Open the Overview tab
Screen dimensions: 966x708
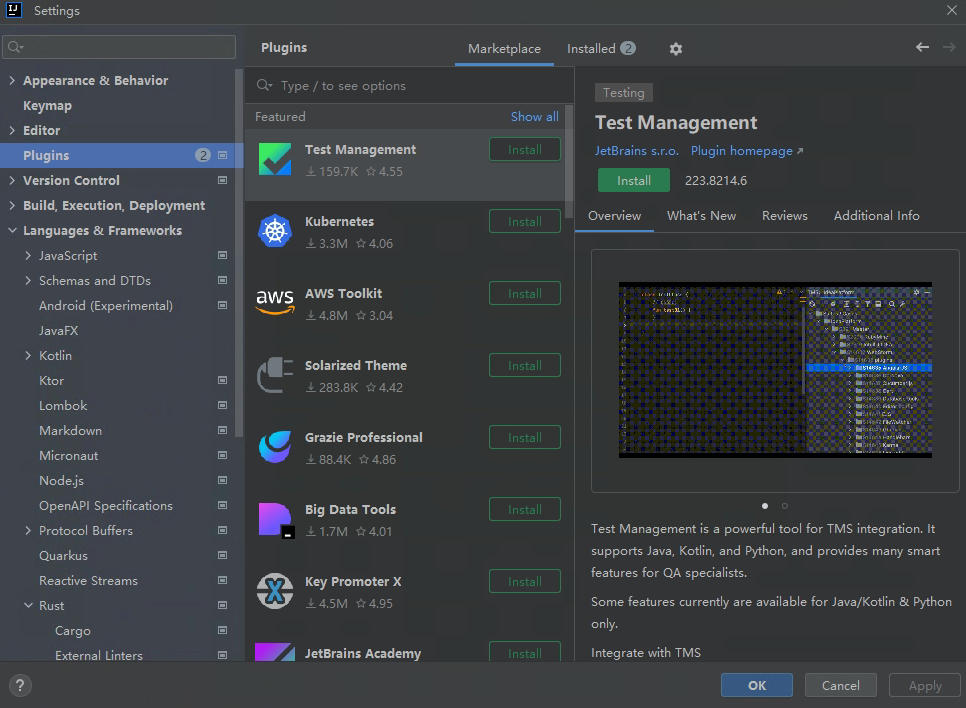coord(614,216)
